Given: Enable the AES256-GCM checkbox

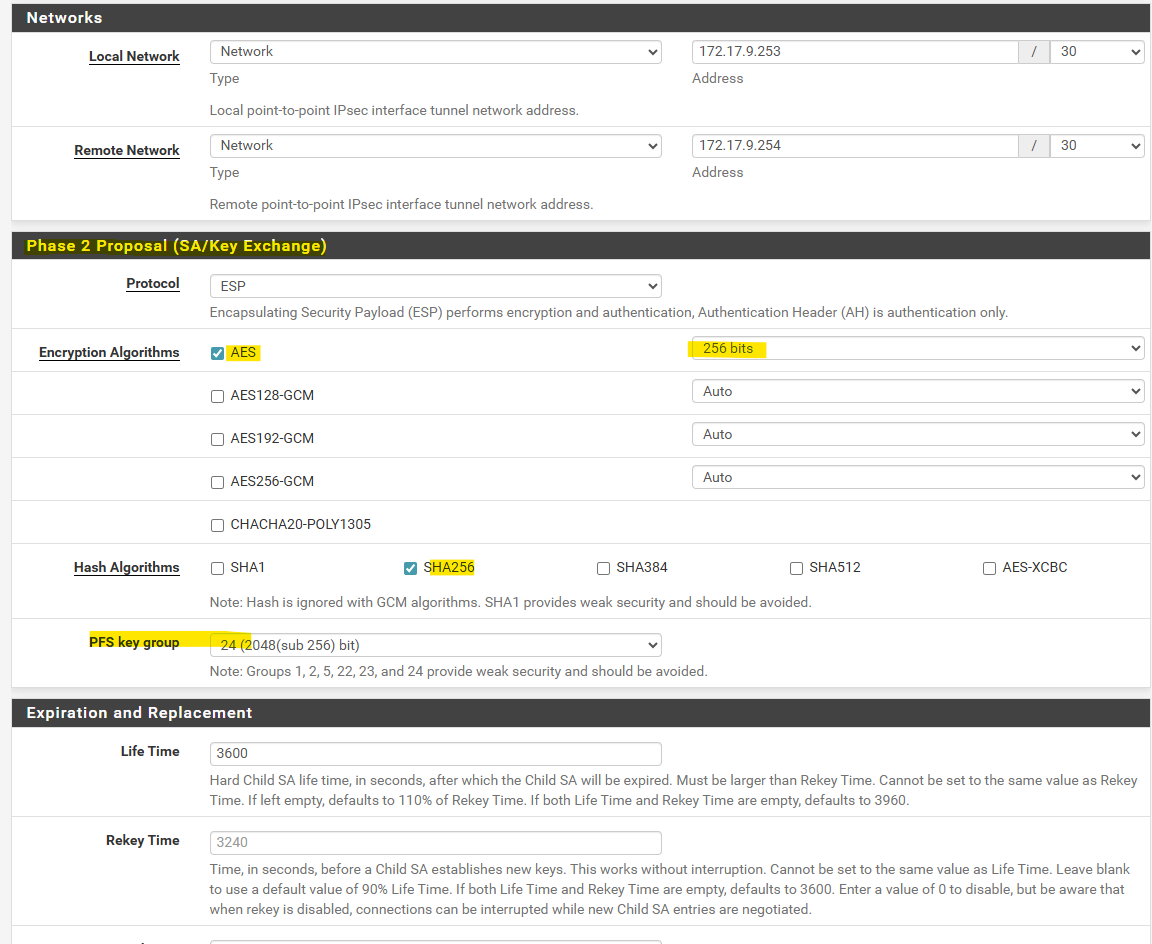Looking at the screenshot, I should [x=217, y=483].
